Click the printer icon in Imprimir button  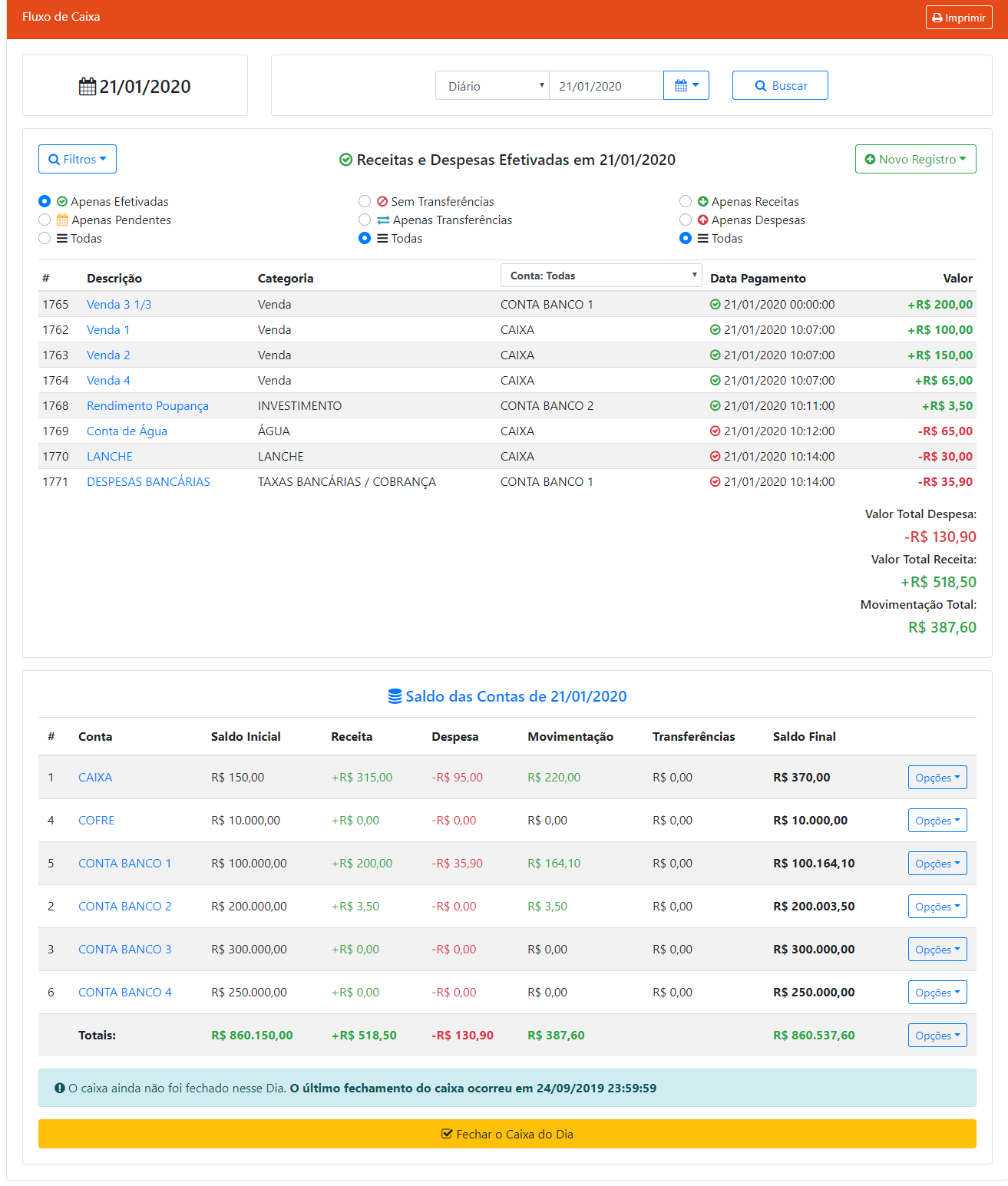pyautogui.click(x=937, y=18)
